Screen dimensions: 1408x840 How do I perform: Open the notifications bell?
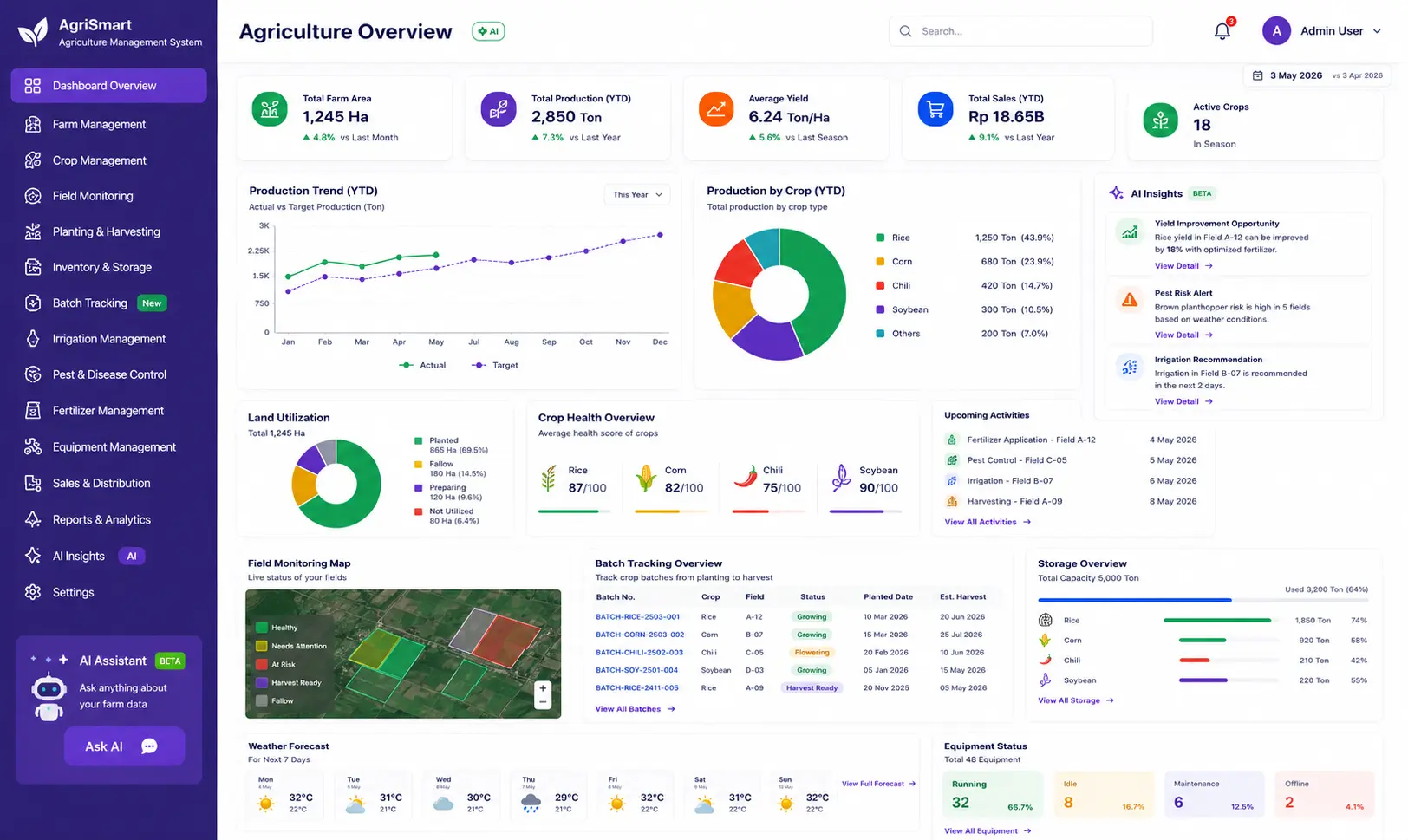tap(1222, 31)
